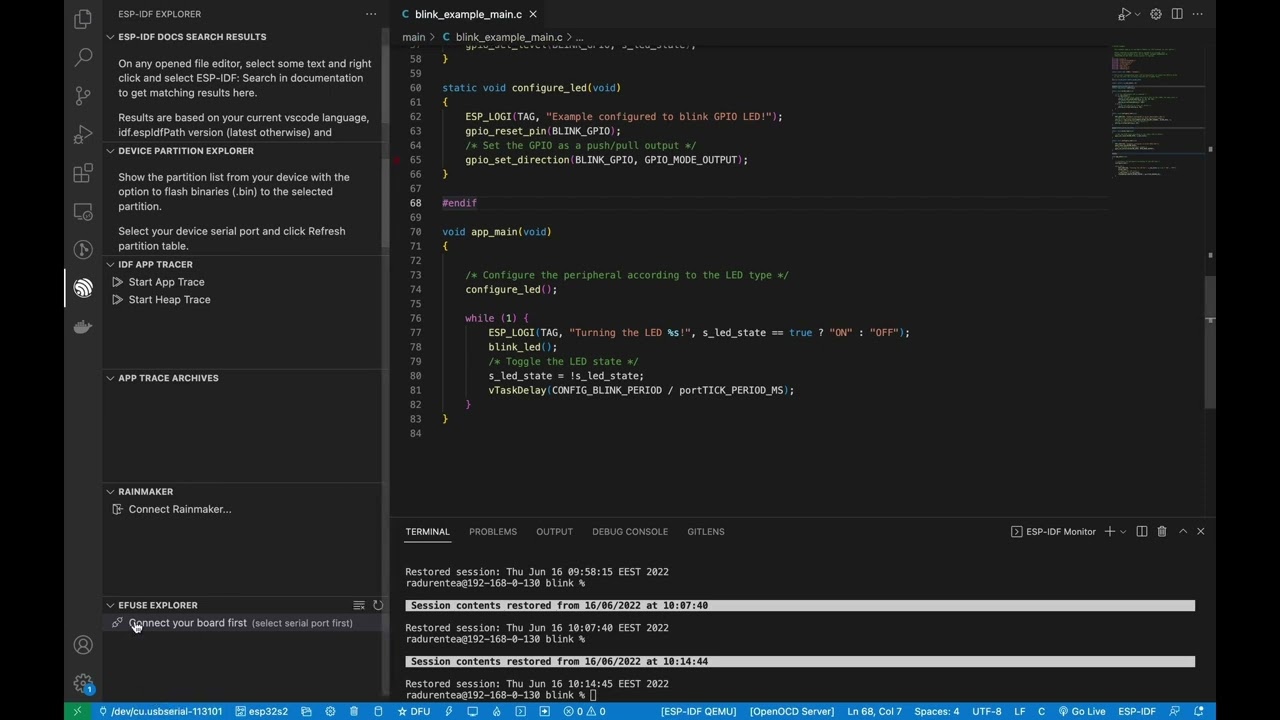Viewport: 1280px width, 720px height.
Task: Start Heap Trace
Action: click(169, 300)
